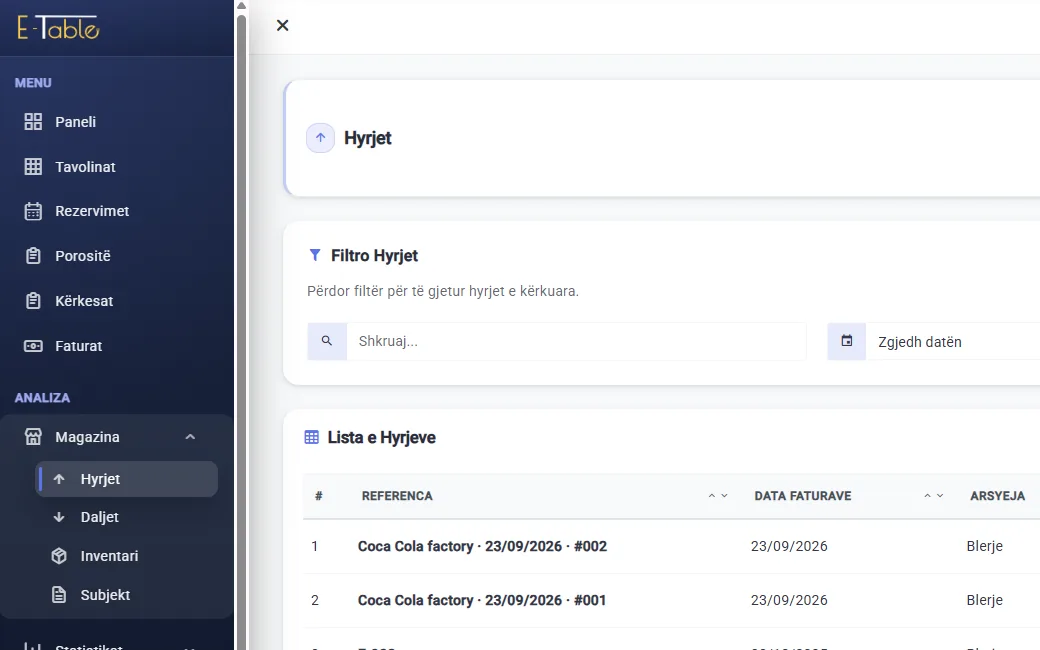Click the Subjekt document icon

click(59, 595)
